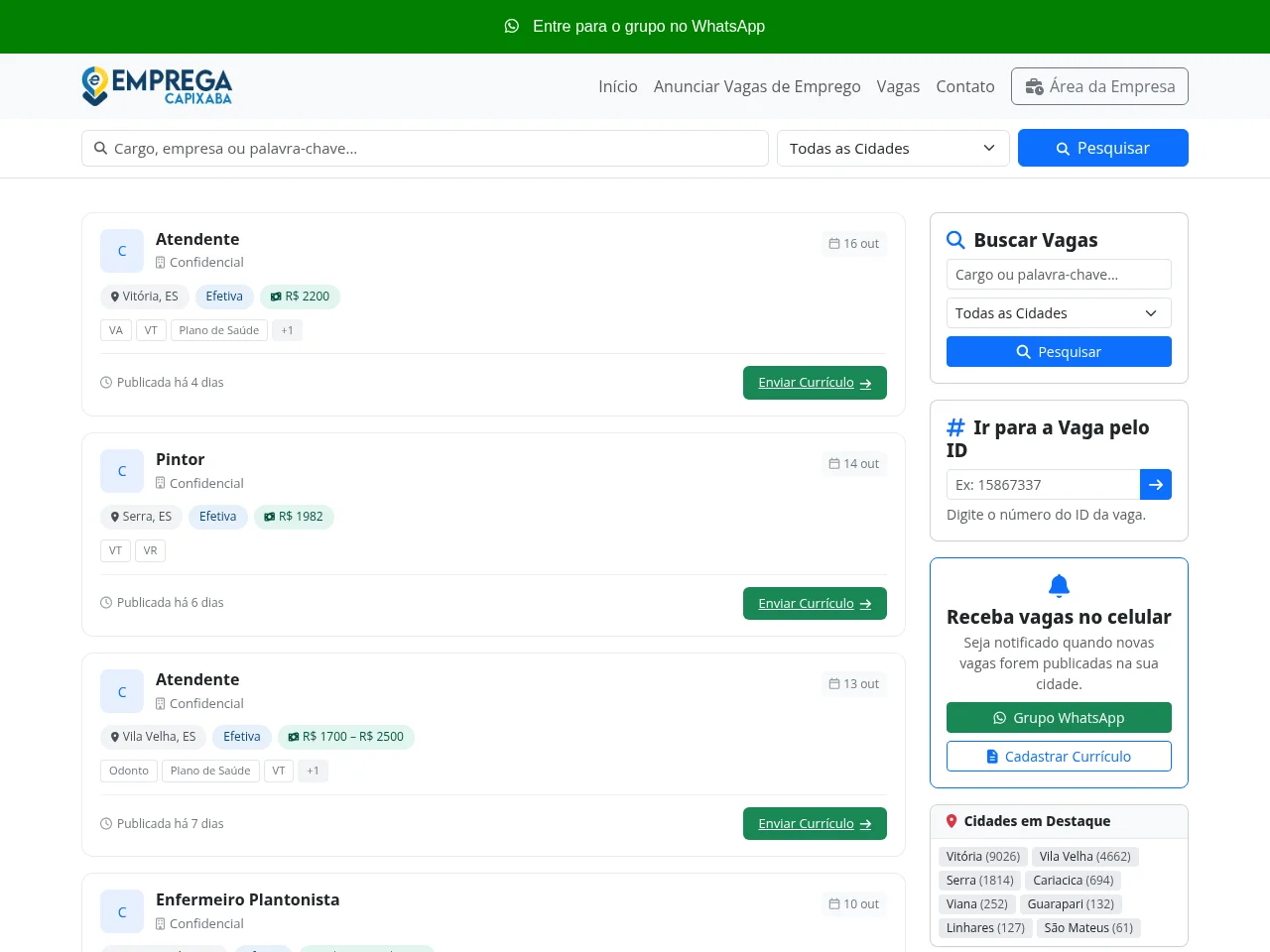
Task: Open the top Todas as Cidades dropdown
Action: click(893, 148)
